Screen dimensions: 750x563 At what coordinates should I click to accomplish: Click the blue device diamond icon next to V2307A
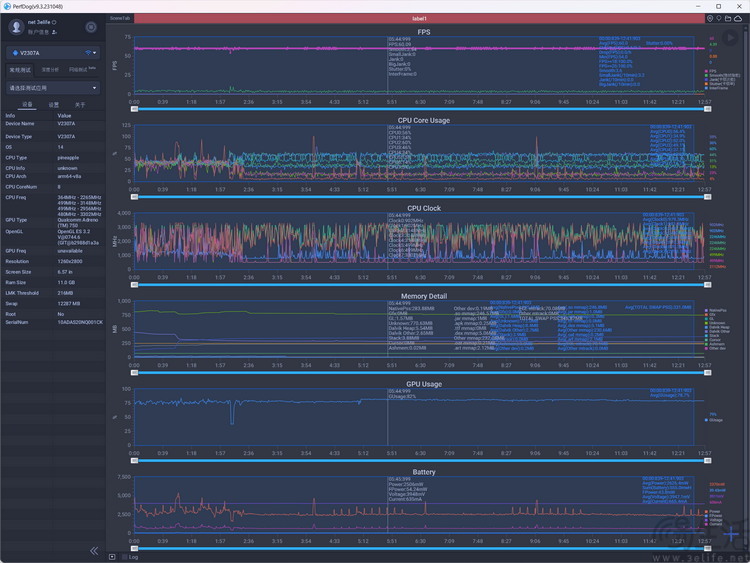click(15, 53)
